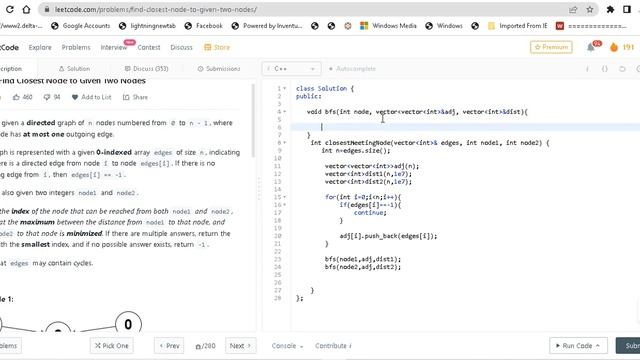Switch to the Solution tab
640x360 pixels.
[x=74, y=69]
